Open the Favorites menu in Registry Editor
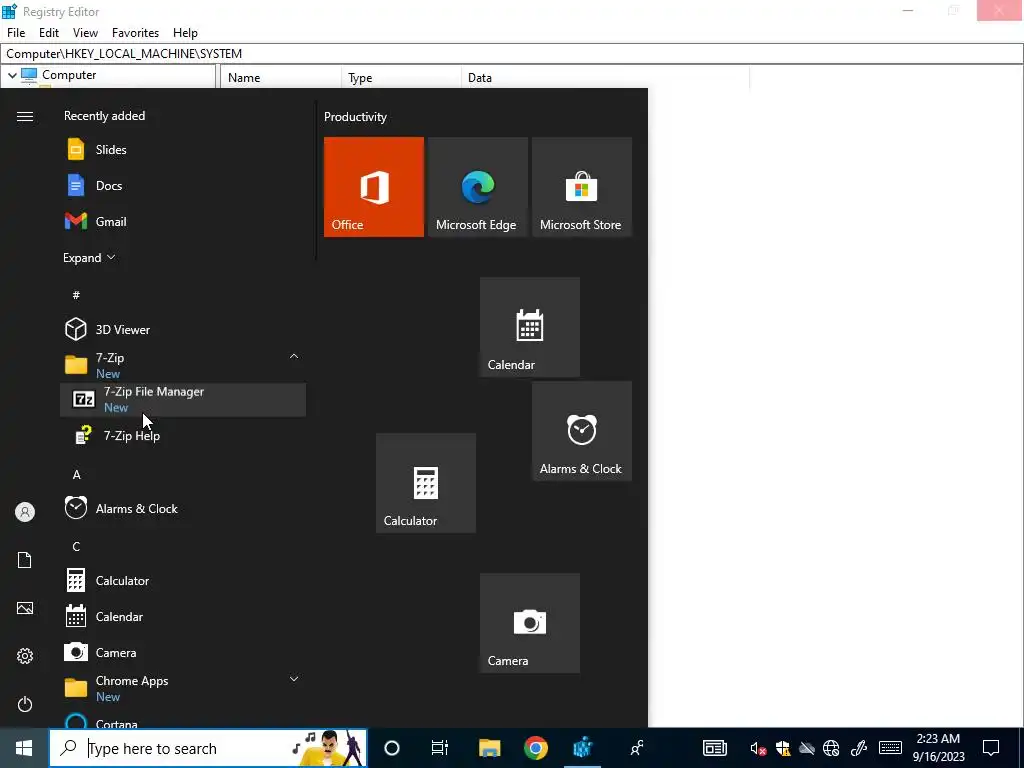Screen dimensions: 1024x768 coord(135,33)
